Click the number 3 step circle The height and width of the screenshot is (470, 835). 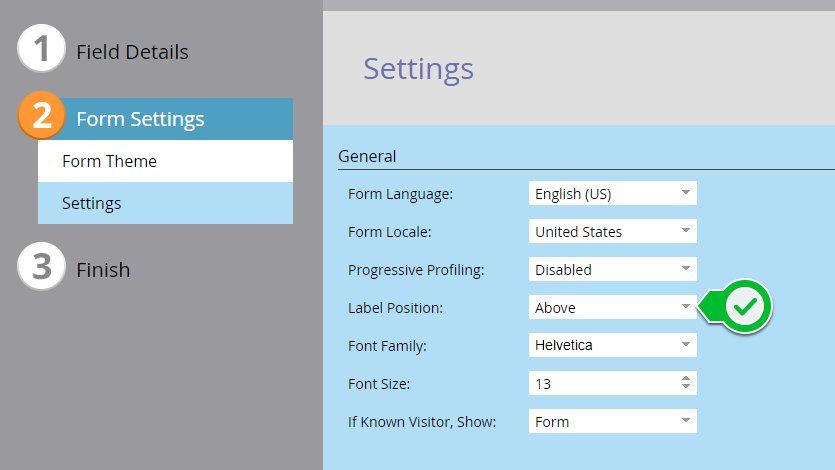pyautogui.click(x=42, y=266)
